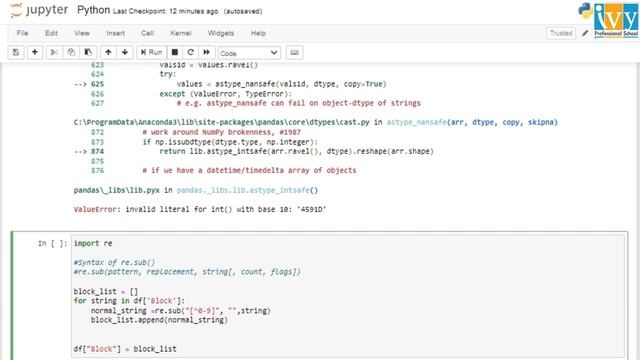Image resolution: width=640 pixels, height=360 pixels.
Task: Click the block_list = [] code line
Action: pyautogui.click(x=106, y=291)
